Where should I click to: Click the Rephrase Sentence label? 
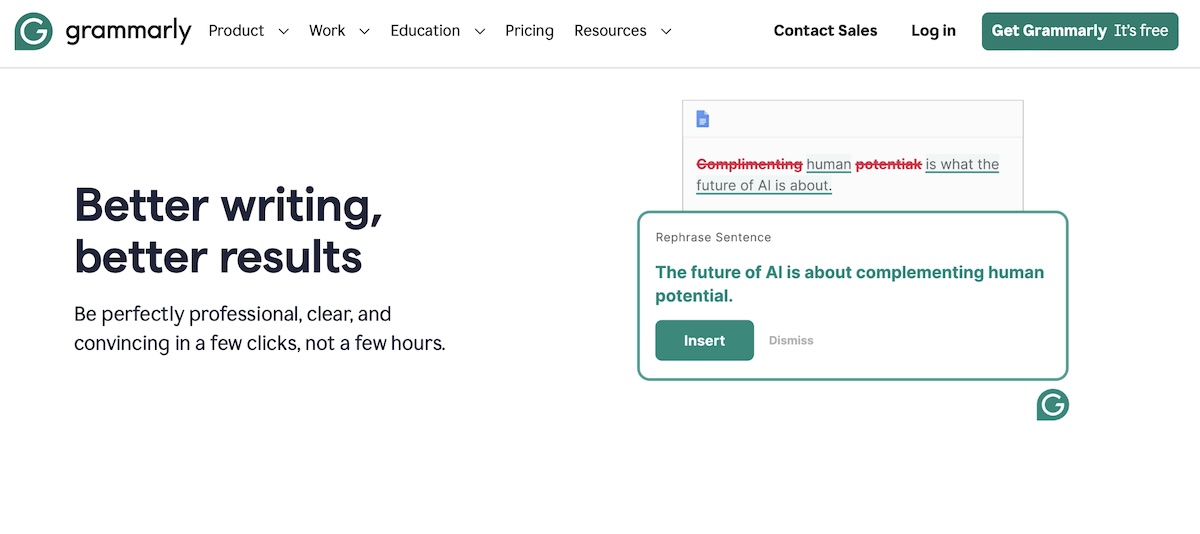pos(713,237)
